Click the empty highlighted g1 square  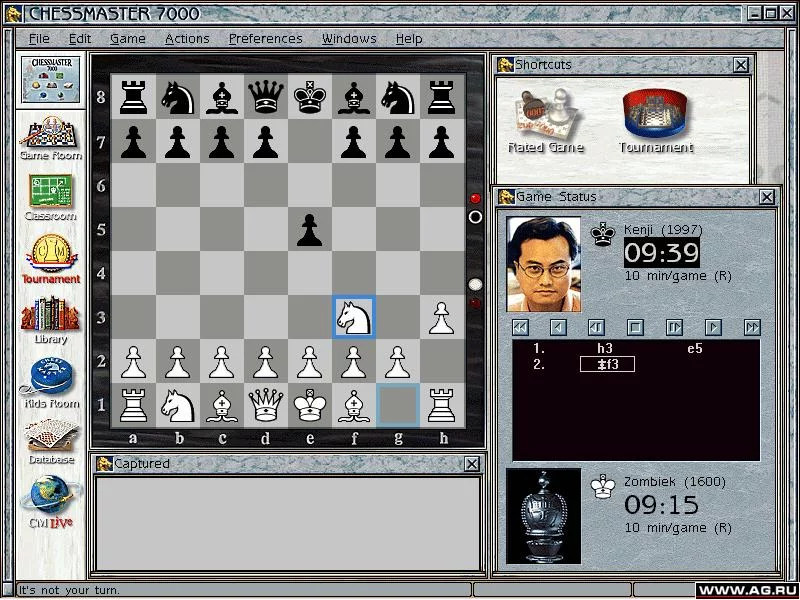(x=398, y=405)
